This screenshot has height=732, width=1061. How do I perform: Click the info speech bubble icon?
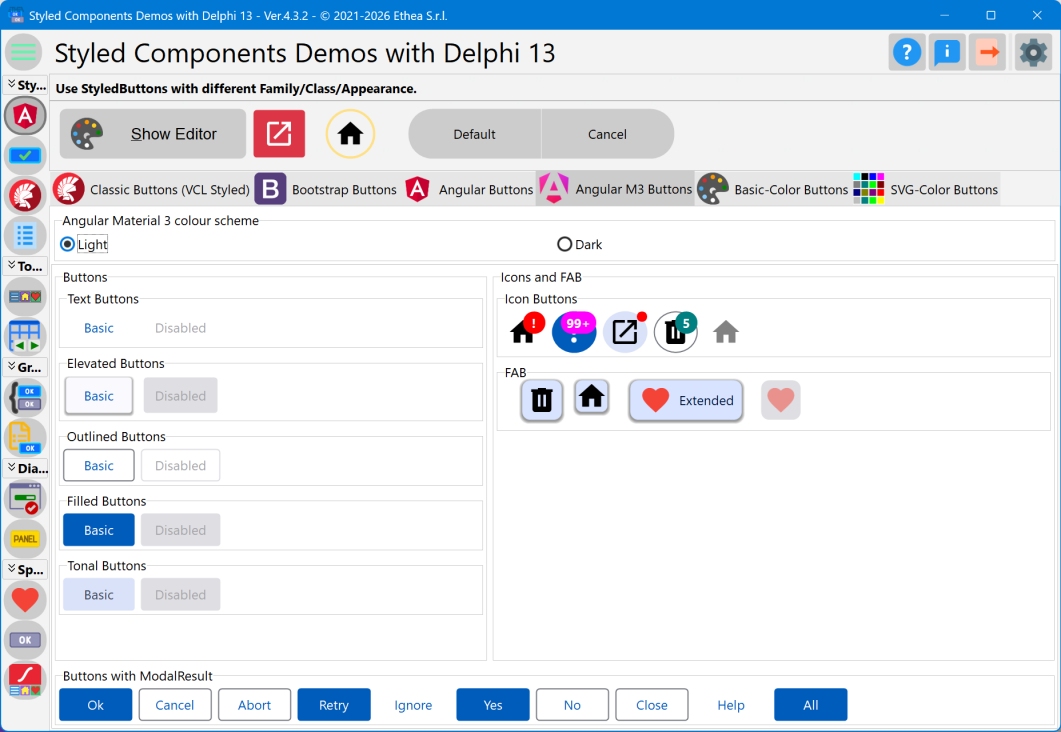pyautogui.click(x=947, y=52)
